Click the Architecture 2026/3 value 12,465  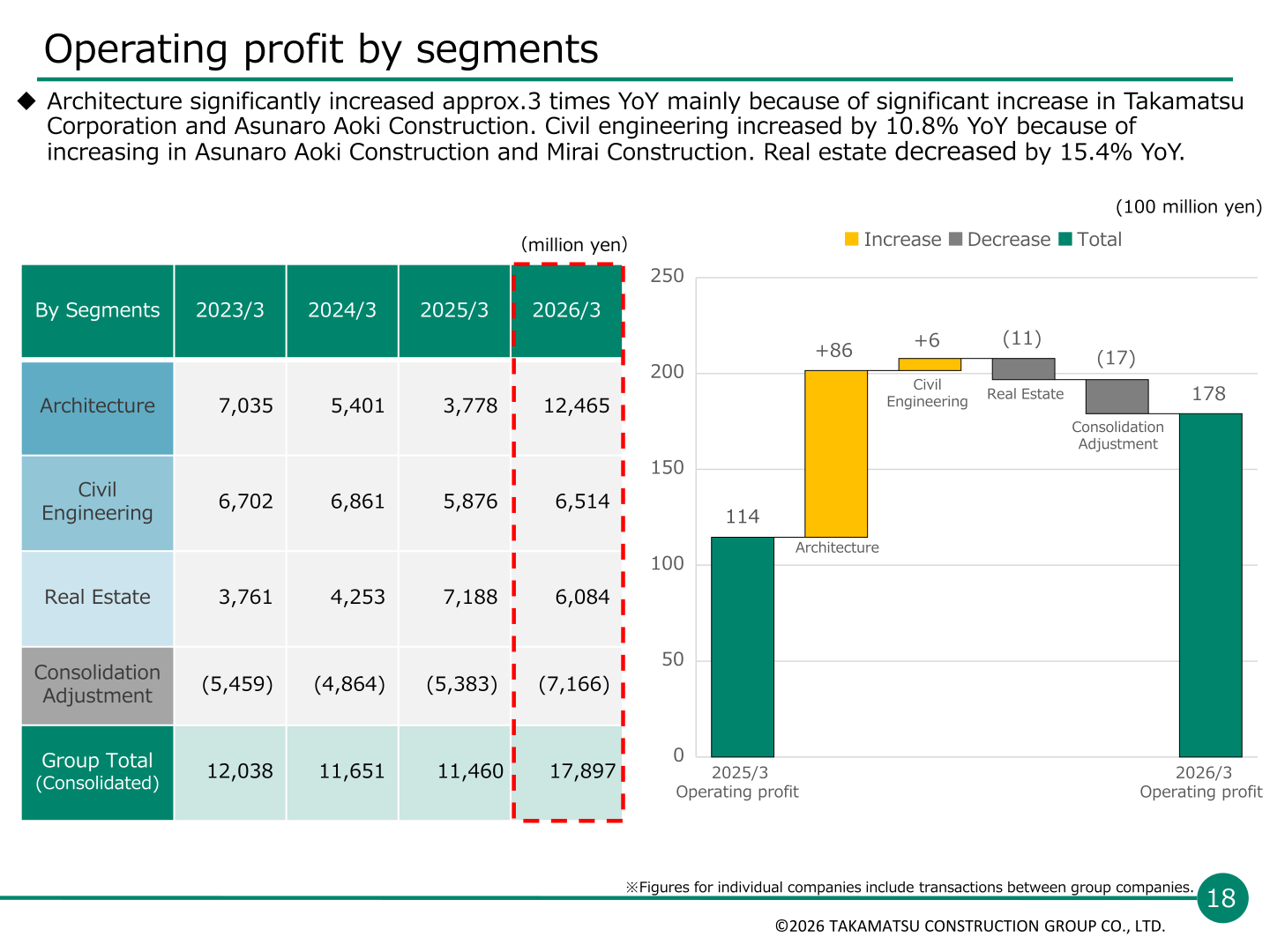[x=567, y=407]
